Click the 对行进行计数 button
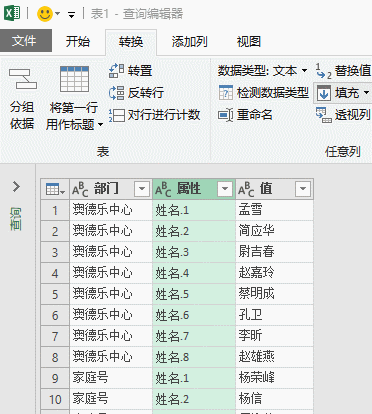Screen dimensions: 372x414 click(x=155, y=115)
